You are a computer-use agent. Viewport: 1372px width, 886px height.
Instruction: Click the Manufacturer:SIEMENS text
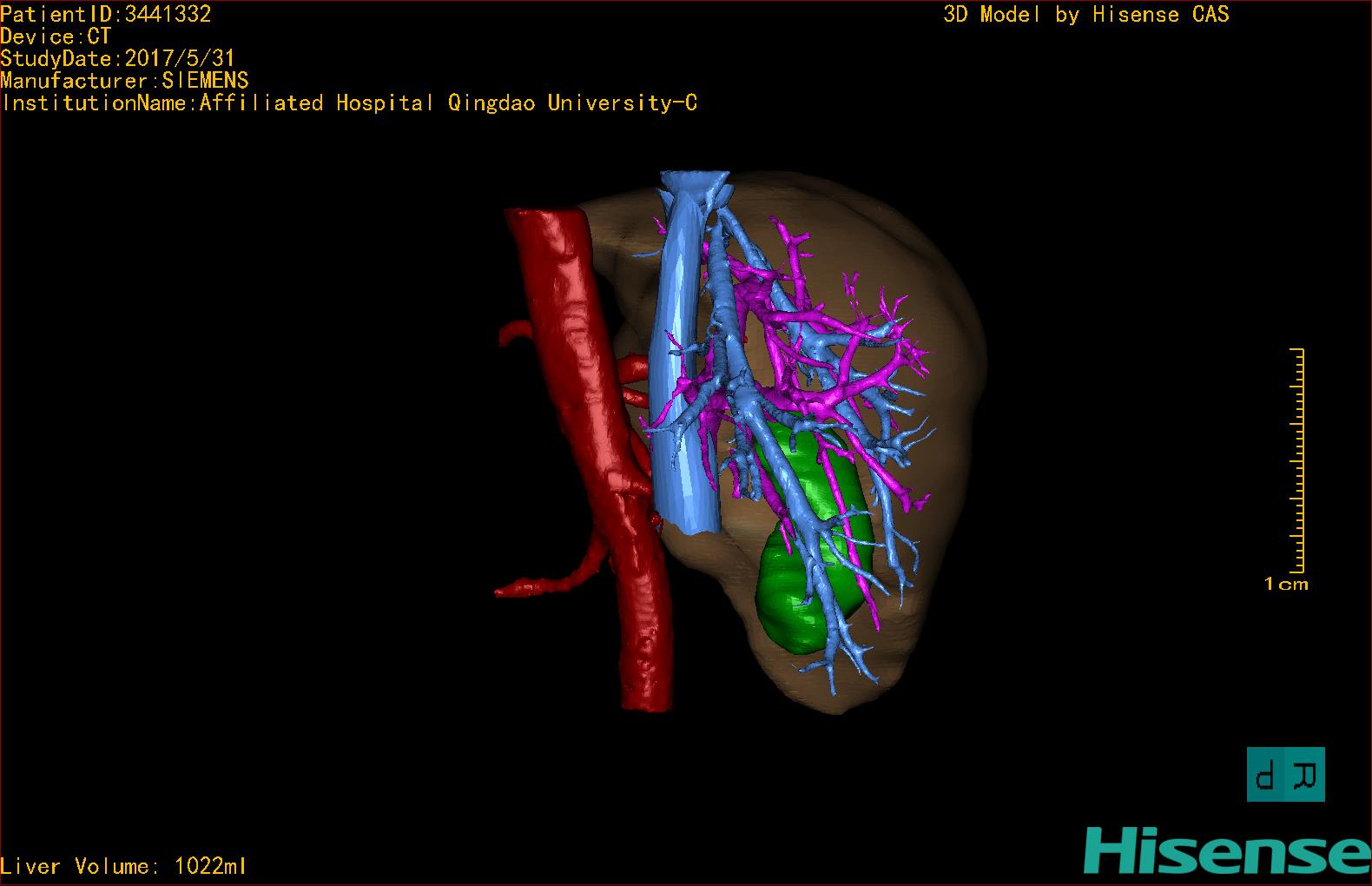pos(124,81)
